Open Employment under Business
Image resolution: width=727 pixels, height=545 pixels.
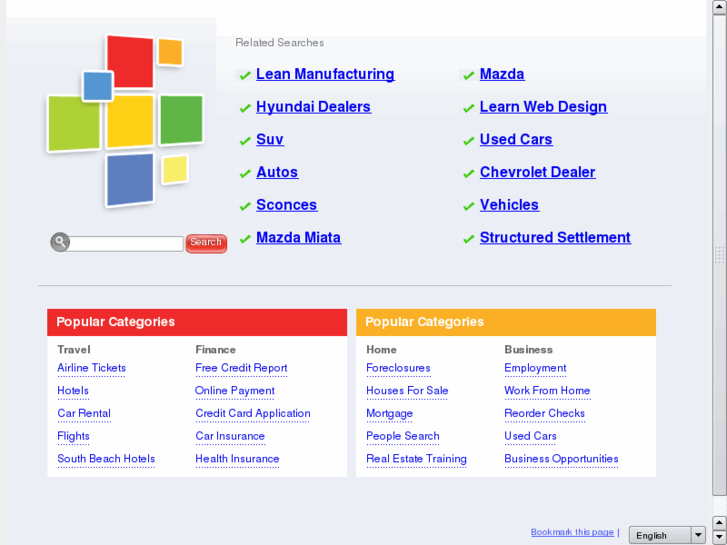pos(535,368)
